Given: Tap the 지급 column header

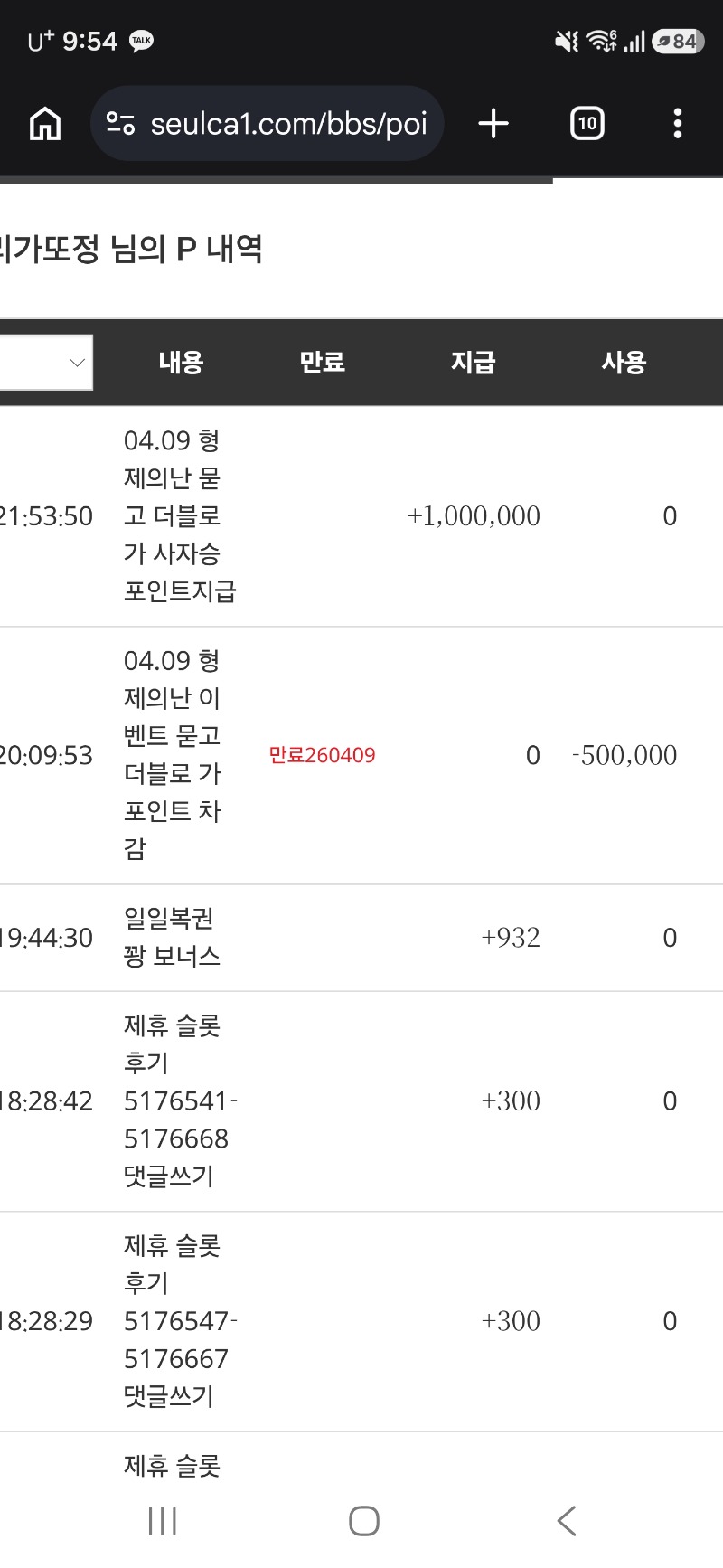Looking at the screenshot, I should pos(474,363).
